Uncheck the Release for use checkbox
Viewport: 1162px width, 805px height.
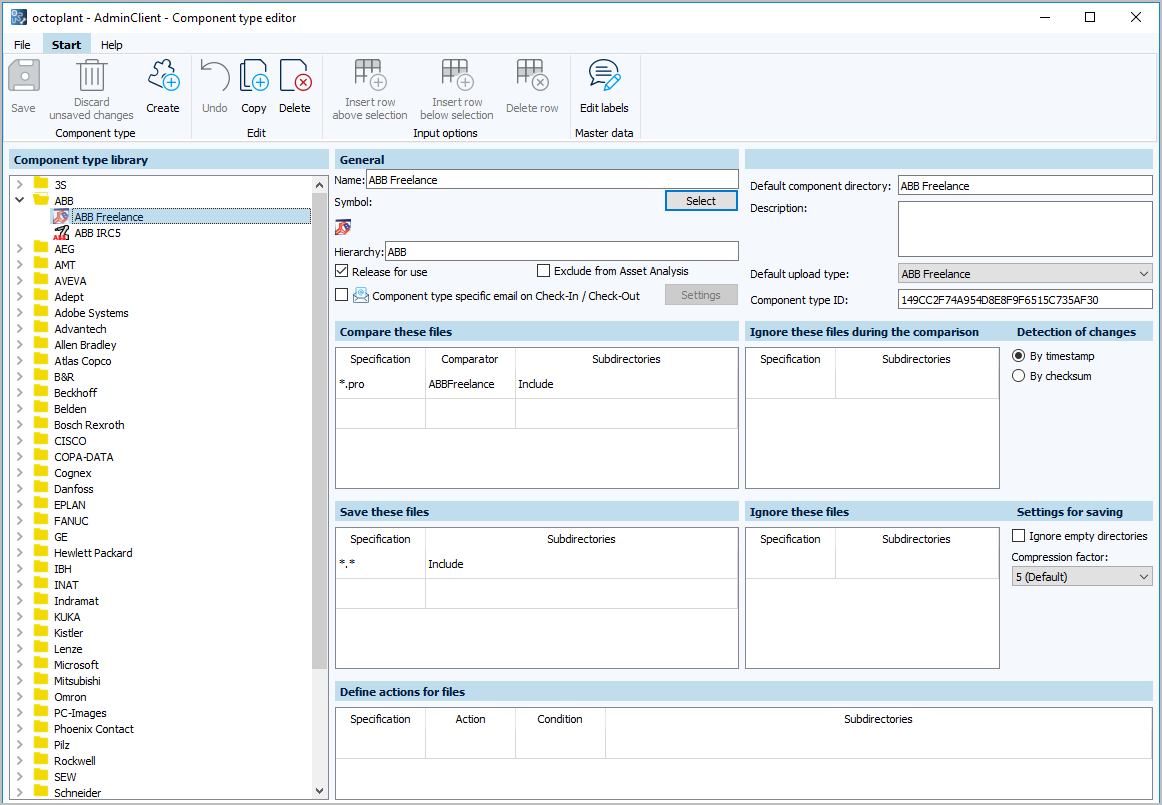point(342,270)
